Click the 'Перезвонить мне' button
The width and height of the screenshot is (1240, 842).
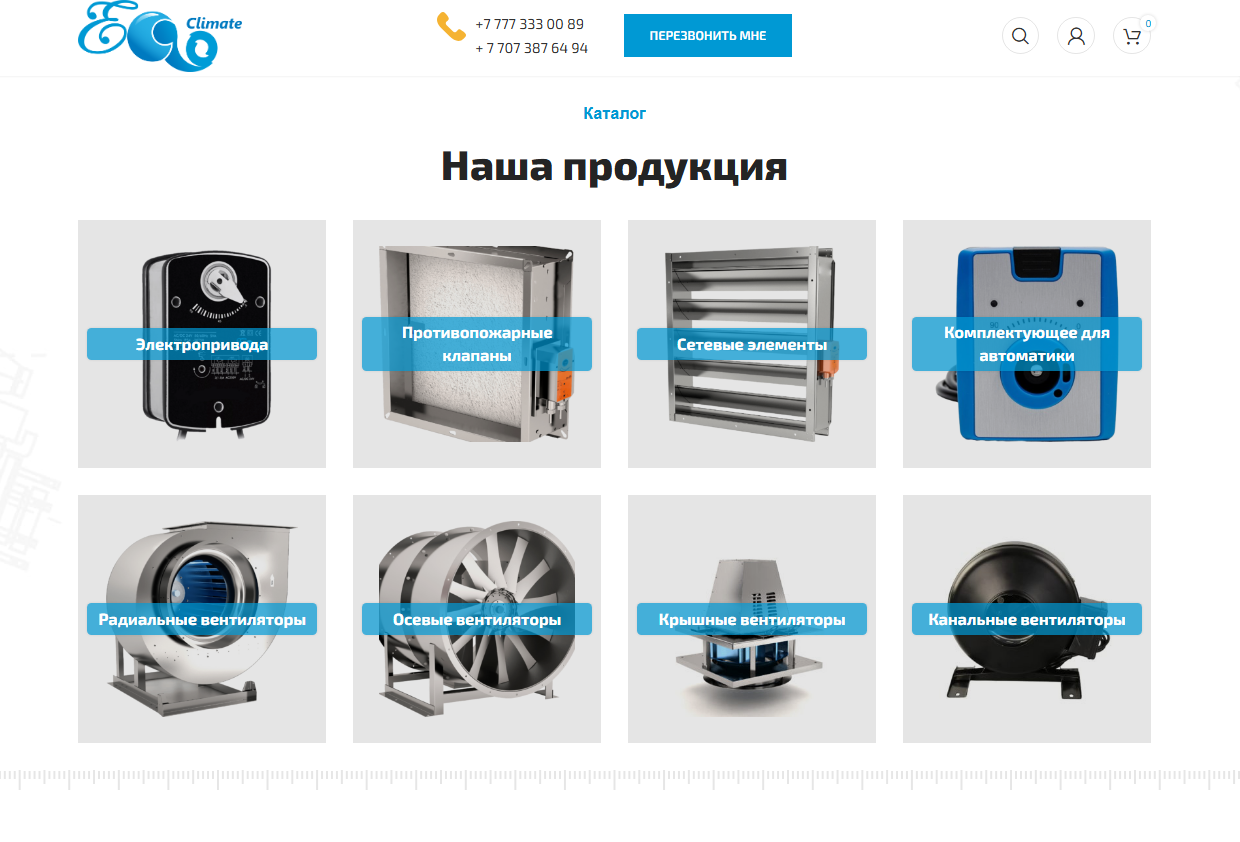click(708, 36)
